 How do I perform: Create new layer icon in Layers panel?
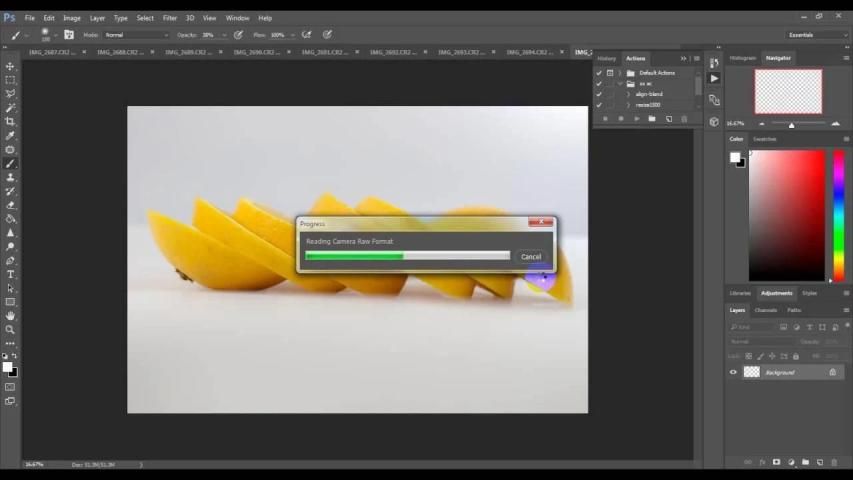pos(820,462)
